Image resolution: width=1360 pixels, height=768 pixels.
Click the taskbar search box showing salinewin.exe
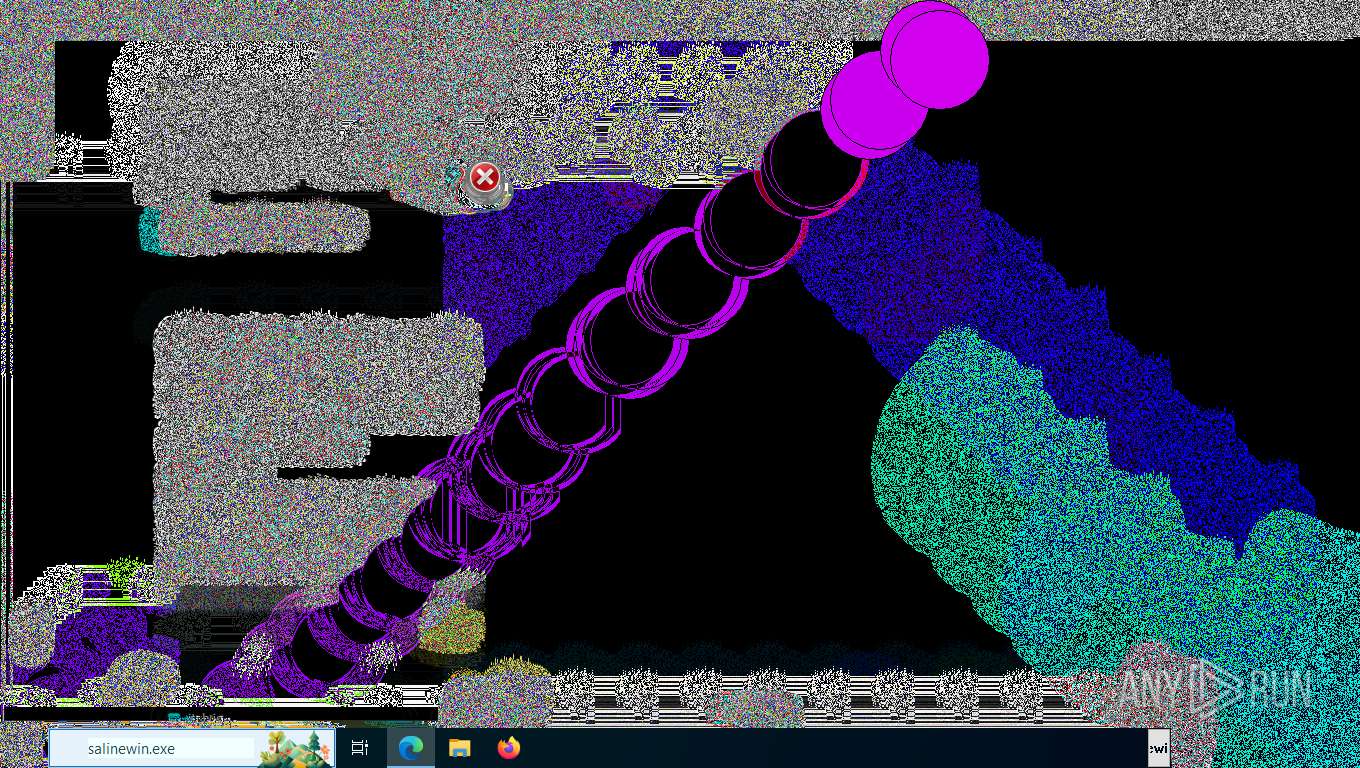[x=191, y=748]
